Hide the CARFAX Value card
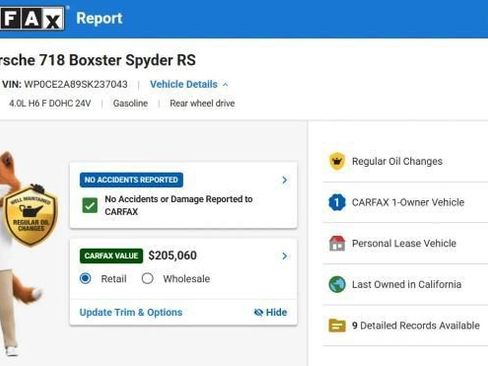 coord(271,312)
